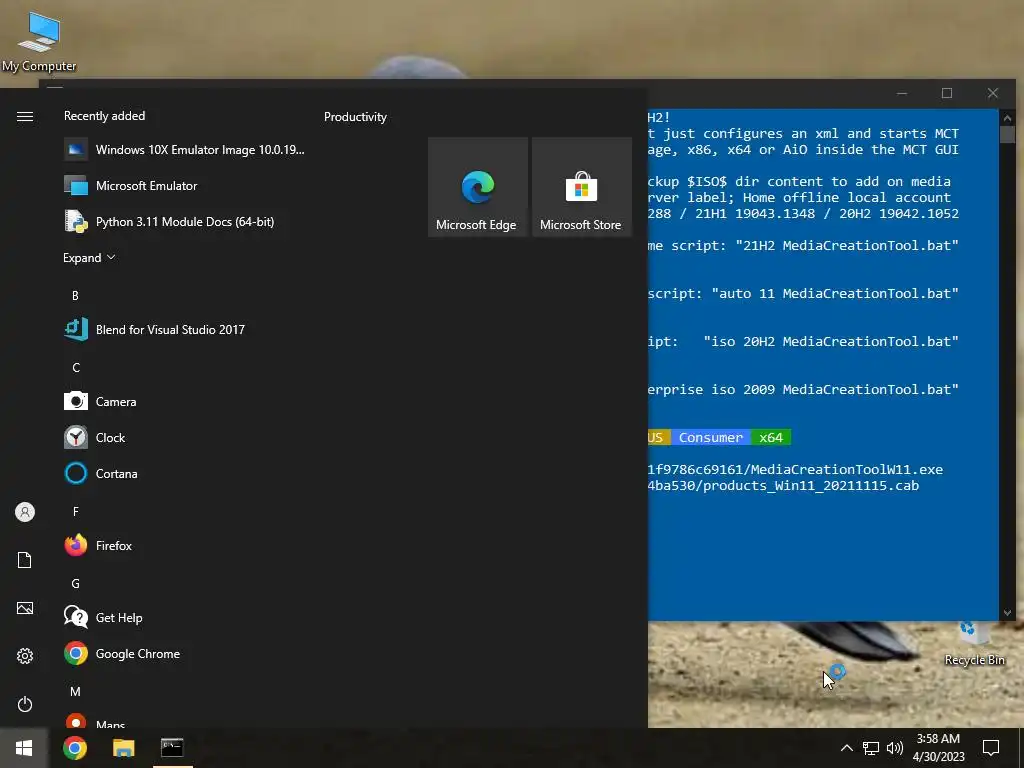Viewport: 1024px width, 768px height.
Task: Click scrollbar up arrow in console window
Action: click(1007, 118)
